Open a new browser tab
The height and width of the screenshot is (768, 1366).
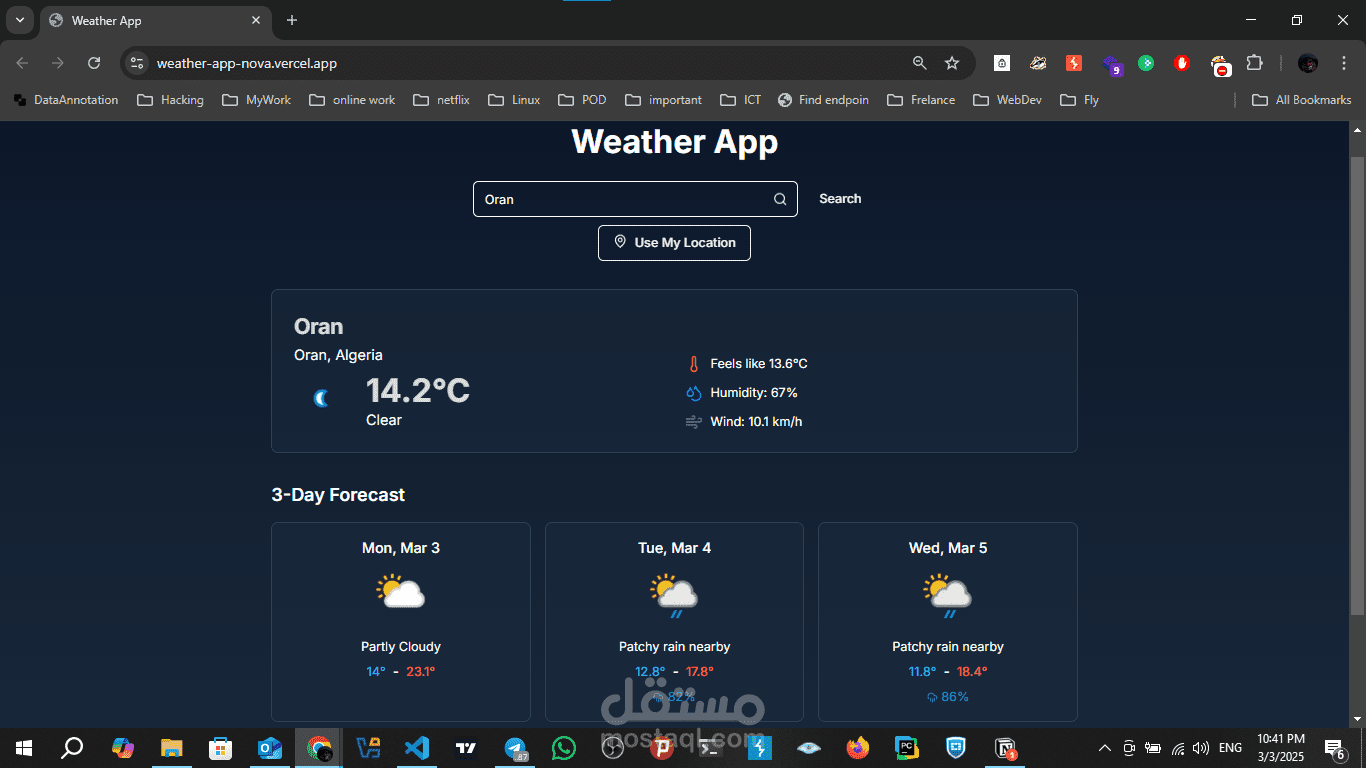click(x=291, y=20)
